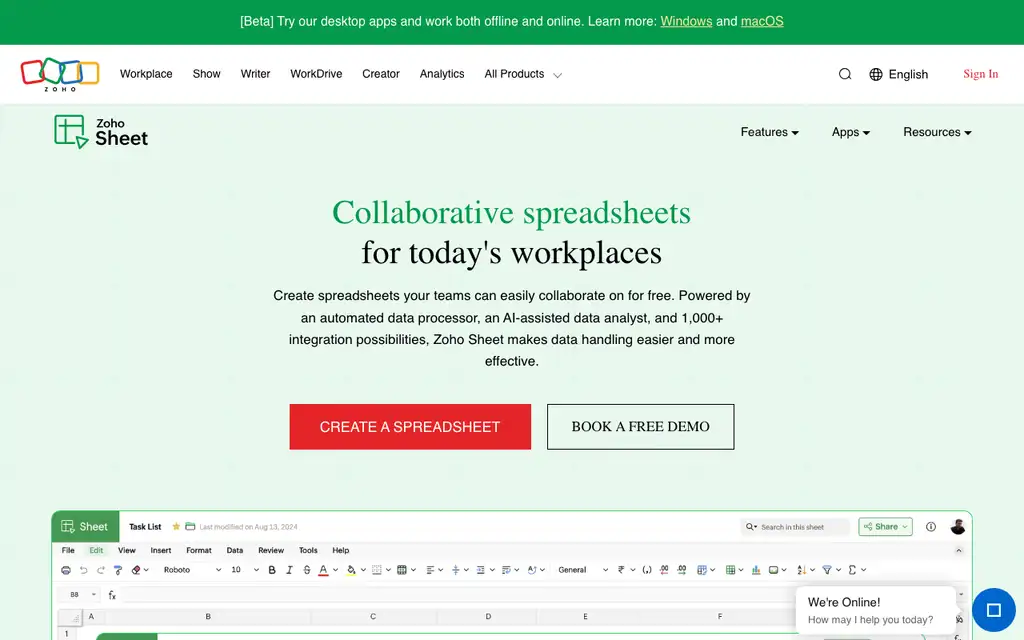Click the fx function icon
Viewport: 1024px width, 640px height.
click(112, 594)
